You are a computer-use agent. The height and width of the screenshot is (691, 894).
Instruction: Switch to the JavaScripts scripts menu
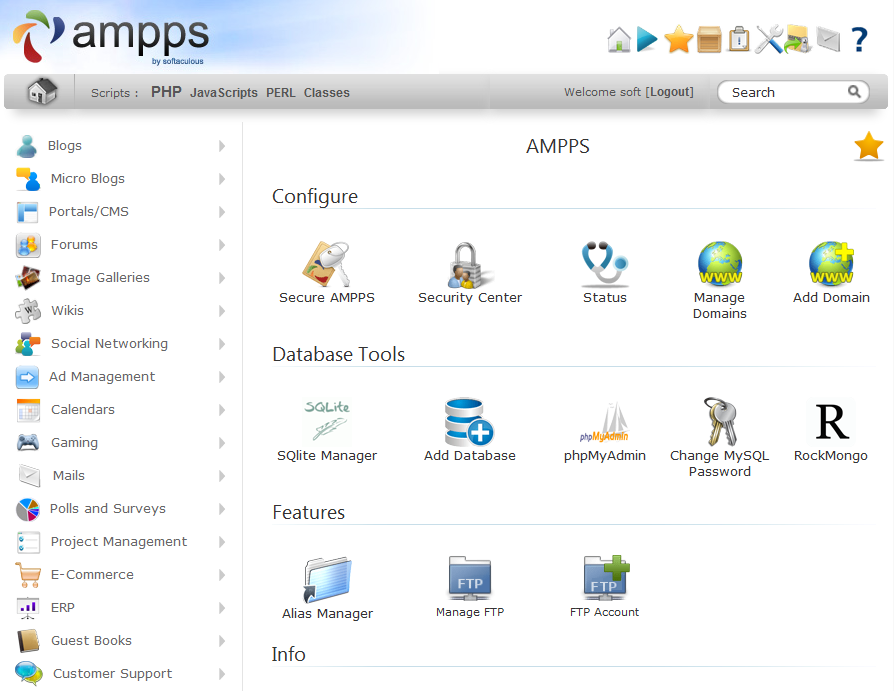click(x=224, y=93)
